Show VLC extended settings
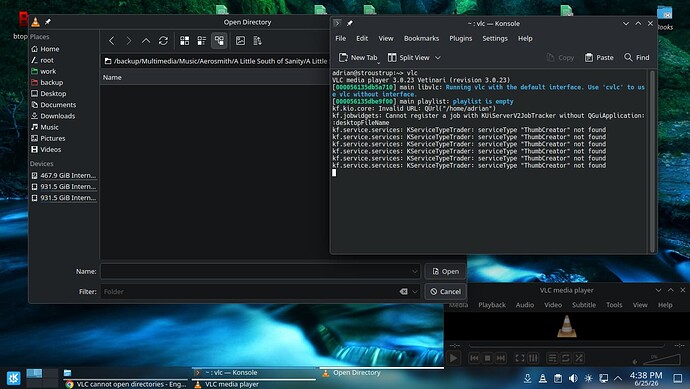The height and width of the screenshot is (389, 690). [x=533, y=358]
